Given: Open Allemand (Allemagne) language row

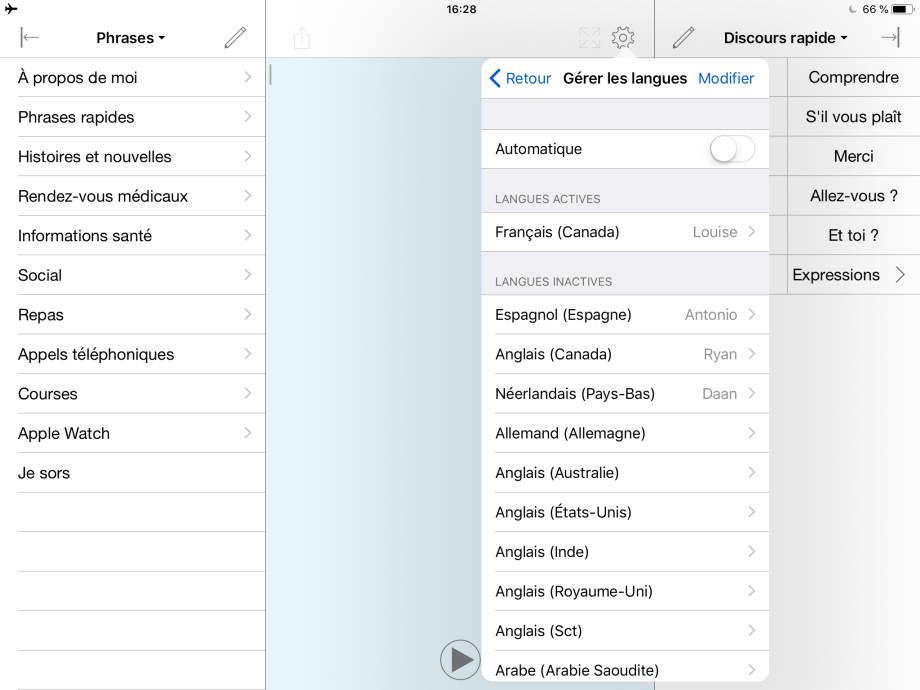Looking at the screenshot, I should click(x=625, y=433).
